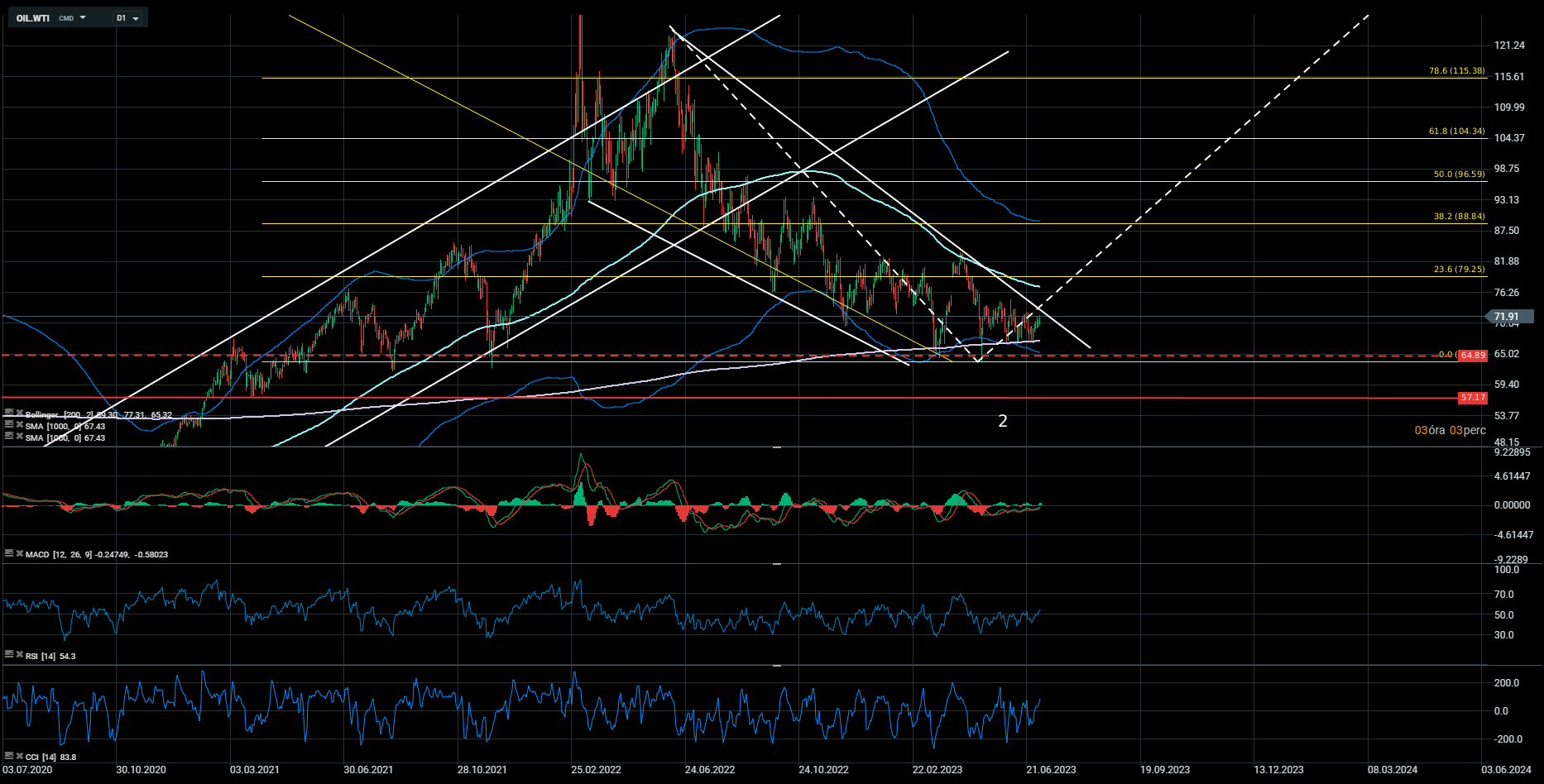
Task: Click the RSI [14] 54.3 legend text
Action: (x=50, y=656)
